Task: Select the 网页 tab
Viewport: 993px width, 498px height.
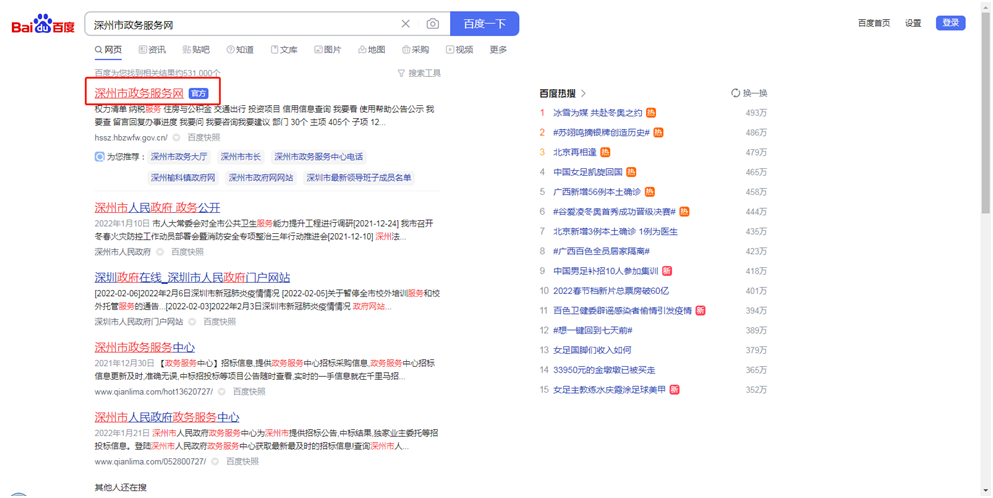Action: pos(108,49)
